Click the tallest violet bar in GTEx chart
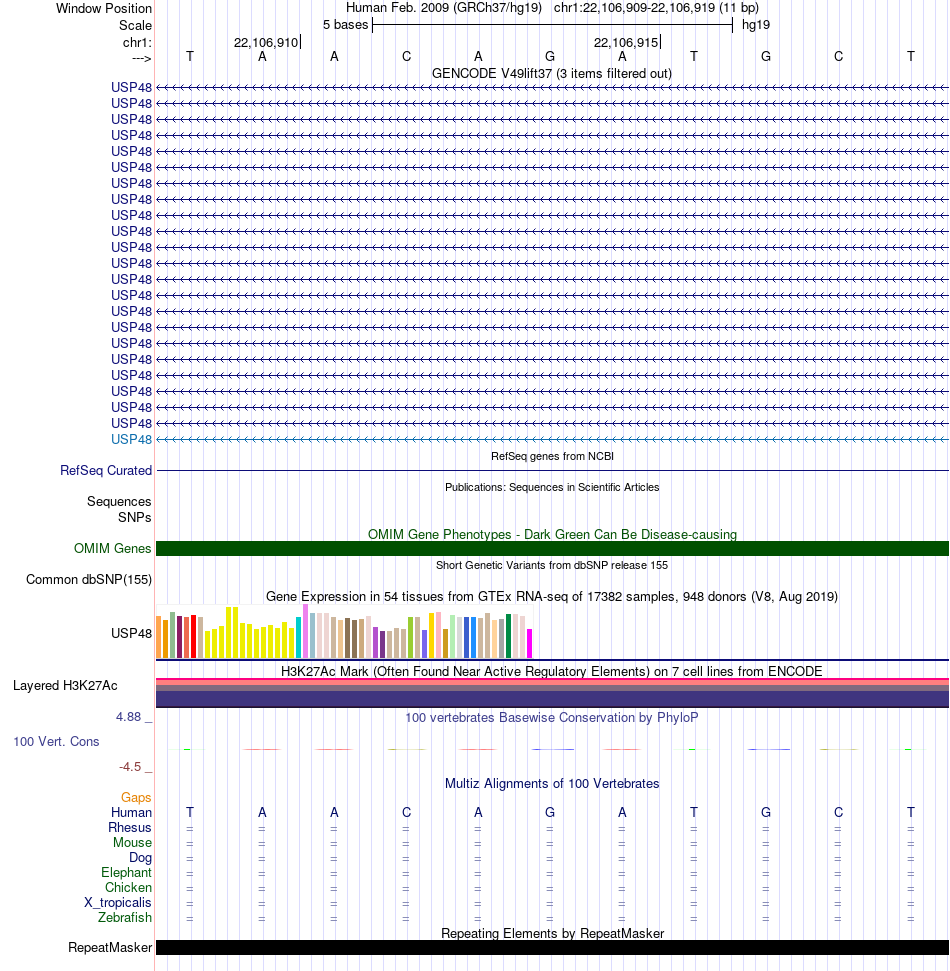 click(305, 631)
